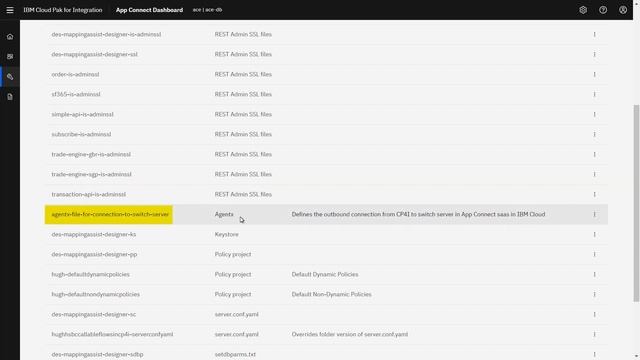Select configuration trade-engine-gbr-is-adminssl

[91, 154]
